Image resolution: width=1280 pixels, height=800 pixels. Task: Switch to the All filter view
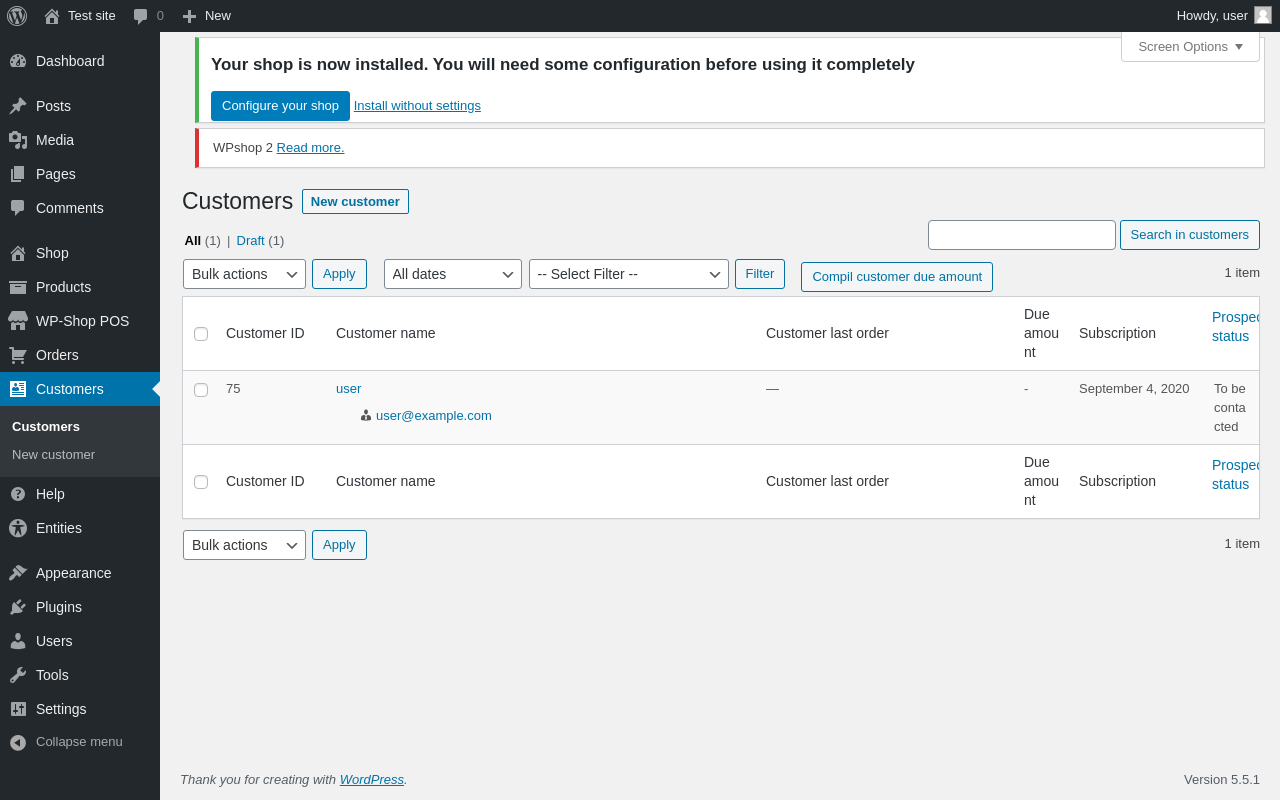(193, 240)
